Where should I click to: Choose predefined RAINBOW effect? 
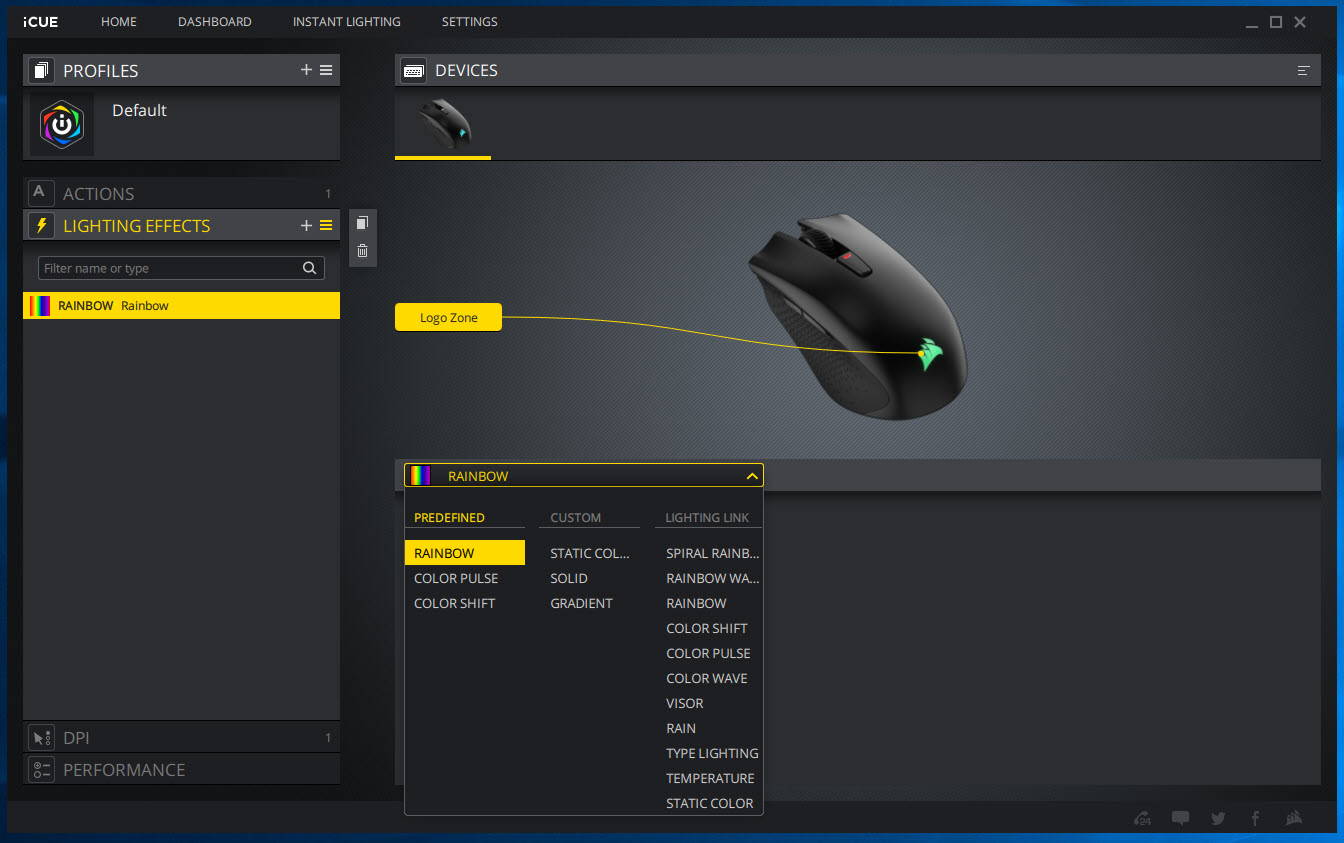[465, 553]
